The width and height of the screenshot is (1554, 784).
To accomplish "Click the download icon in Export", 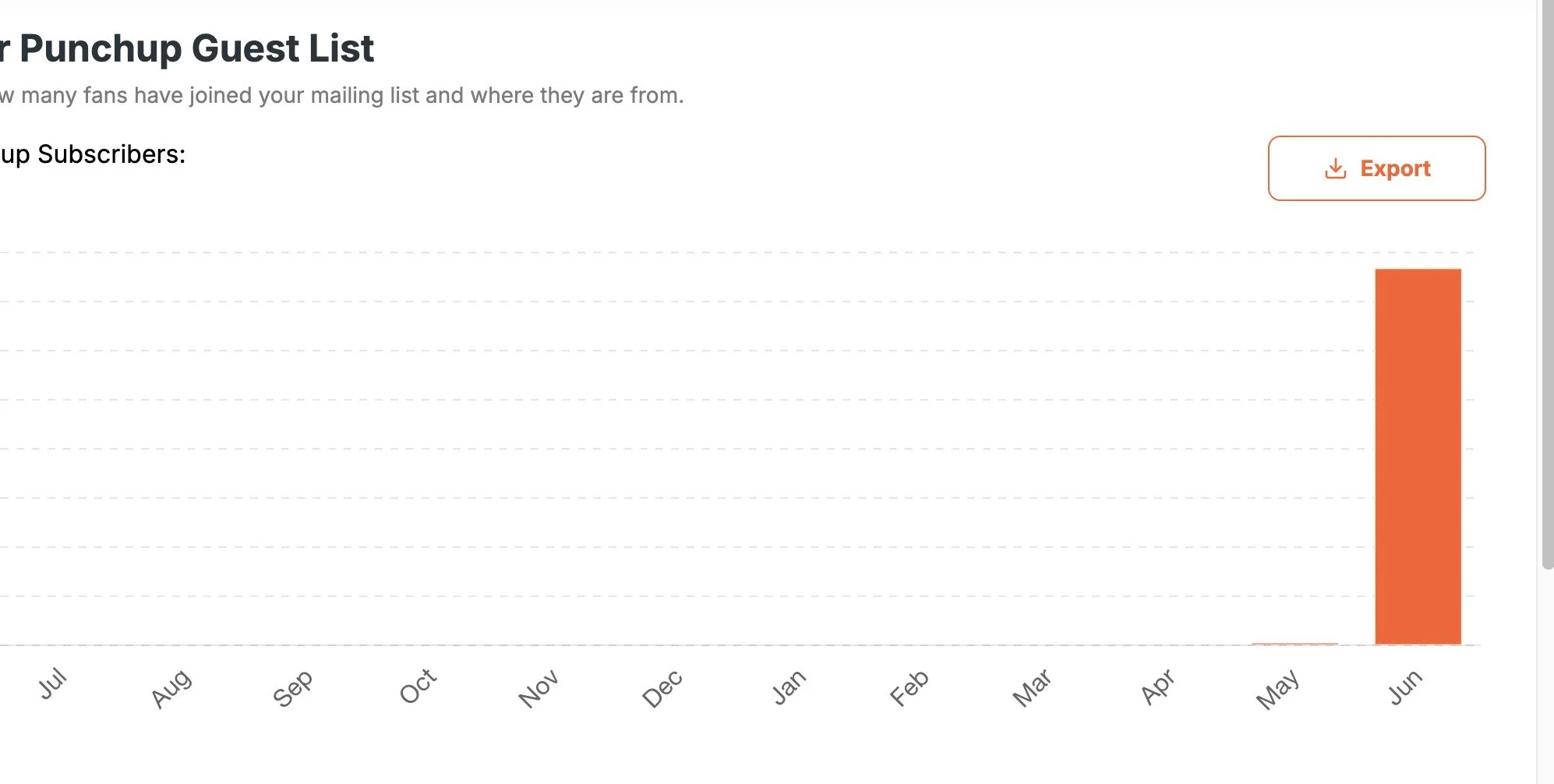I will [x=1335, y=168].
